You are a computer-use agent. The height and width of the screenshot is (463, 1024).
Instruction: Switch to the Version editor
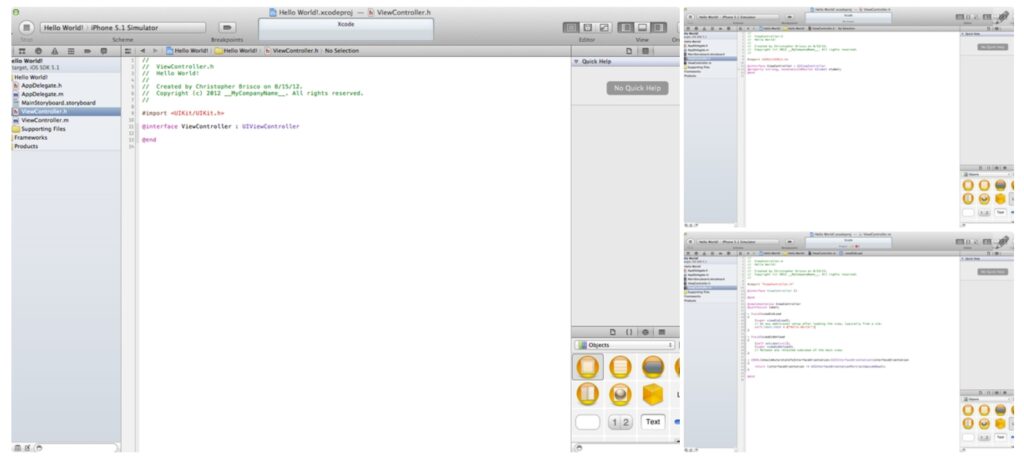602,27
